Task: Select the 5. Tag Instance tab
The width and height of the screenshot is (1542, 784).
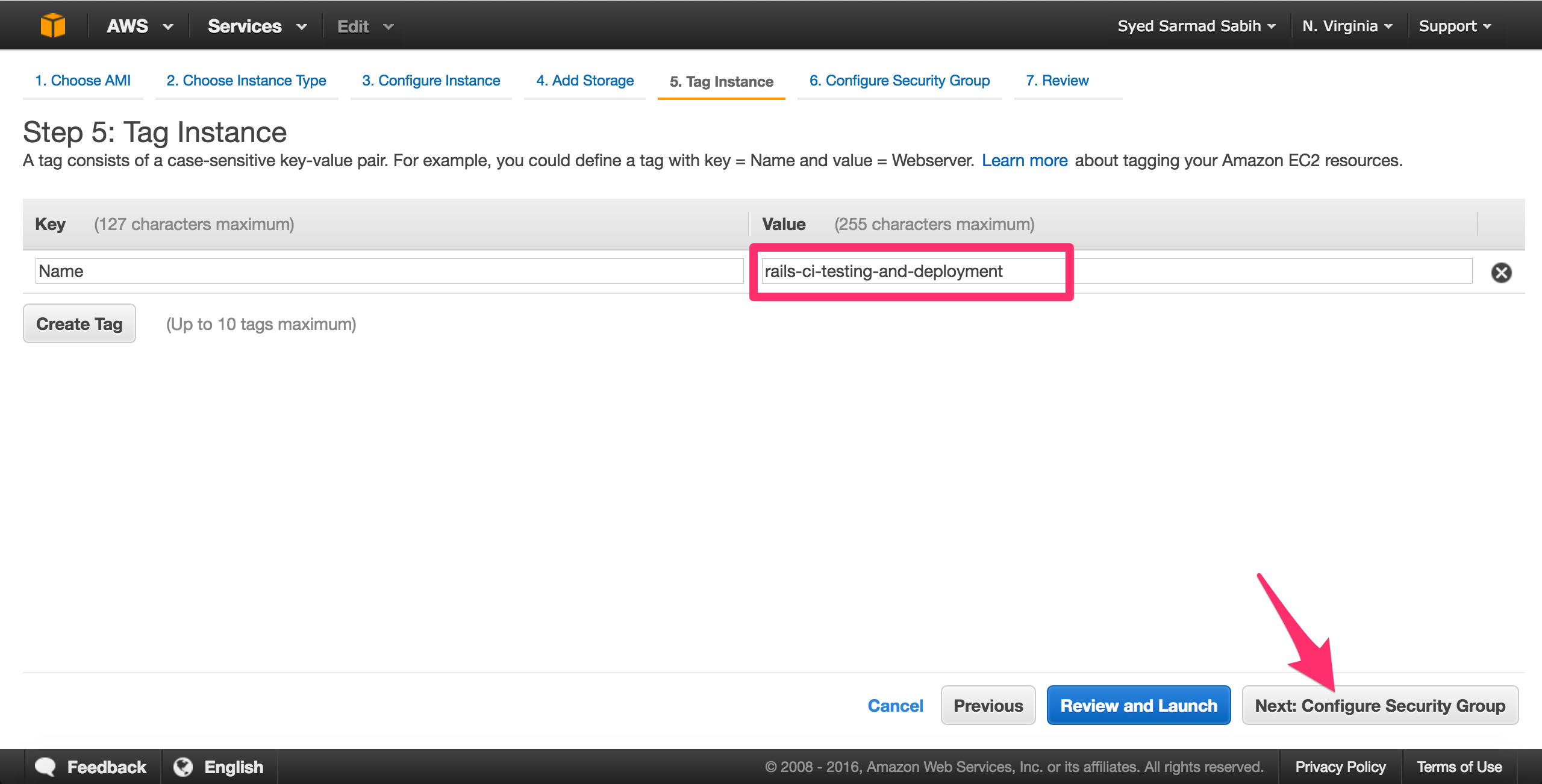Action: pyautogui.click(x=722, y=81)
